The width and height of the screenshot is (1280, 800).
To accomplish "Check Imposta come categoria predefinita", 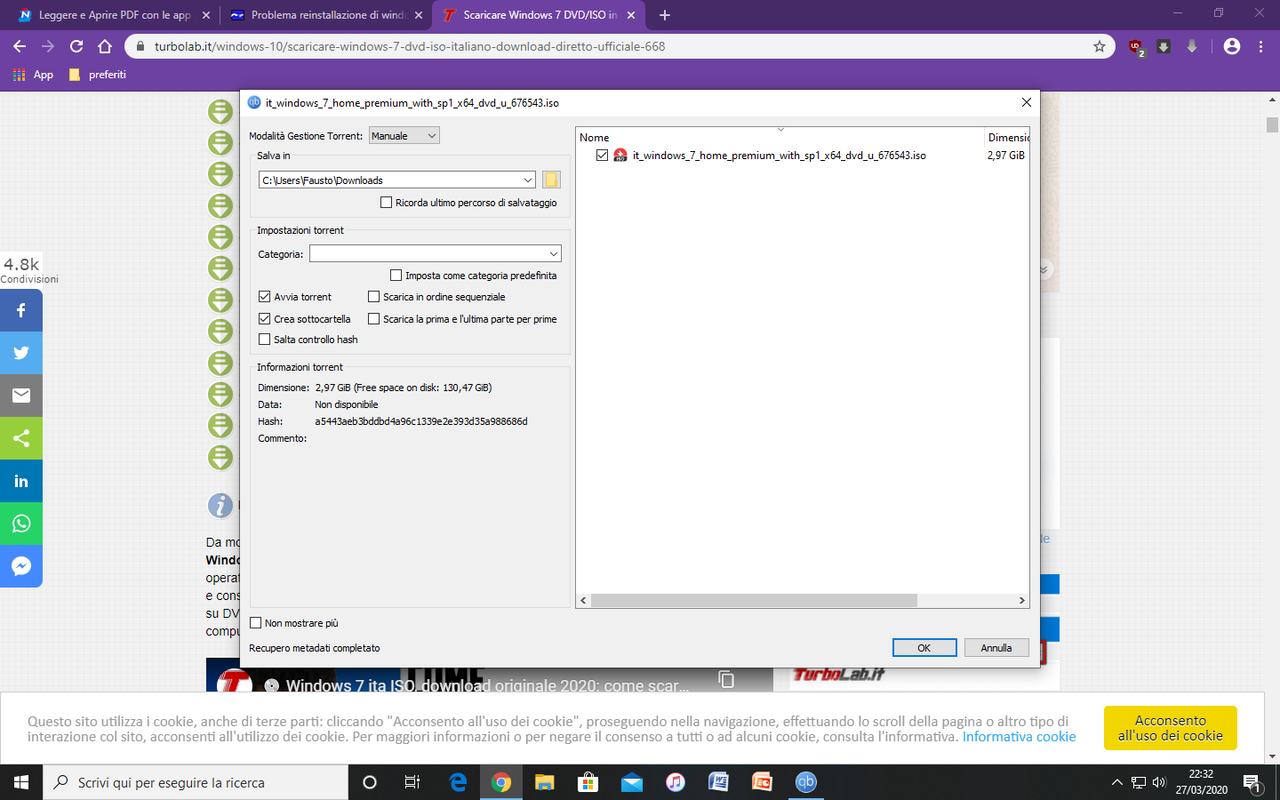I will click(396, 276).
